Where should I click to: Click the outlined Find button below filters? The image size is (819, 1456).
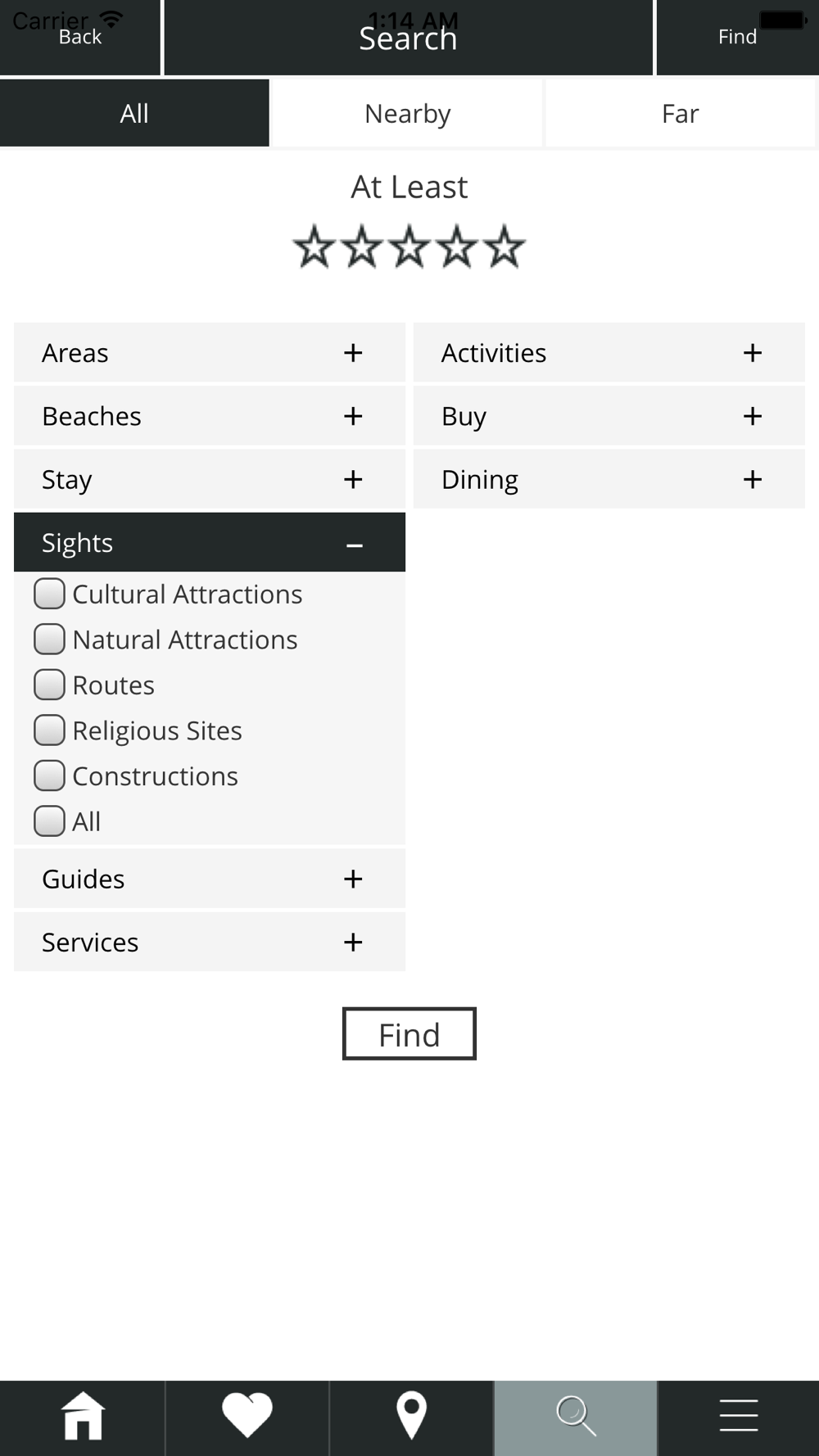(x=409, y=1034)
